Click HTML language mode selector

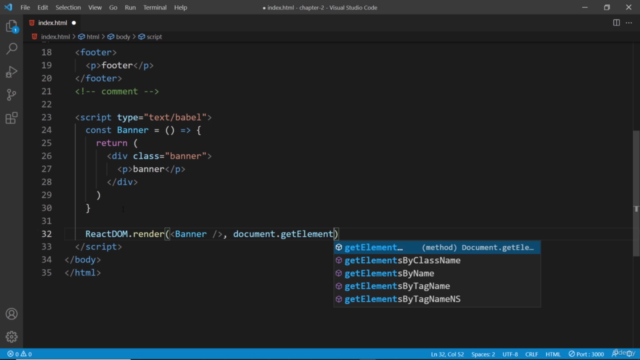[553, 354]
